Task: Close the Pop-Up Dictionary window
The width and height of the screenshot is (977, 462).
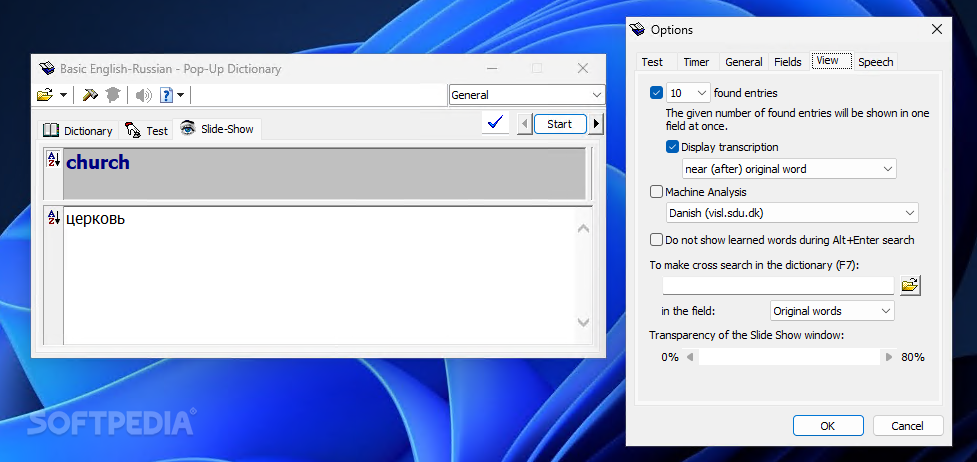Action: pos(583,69)
